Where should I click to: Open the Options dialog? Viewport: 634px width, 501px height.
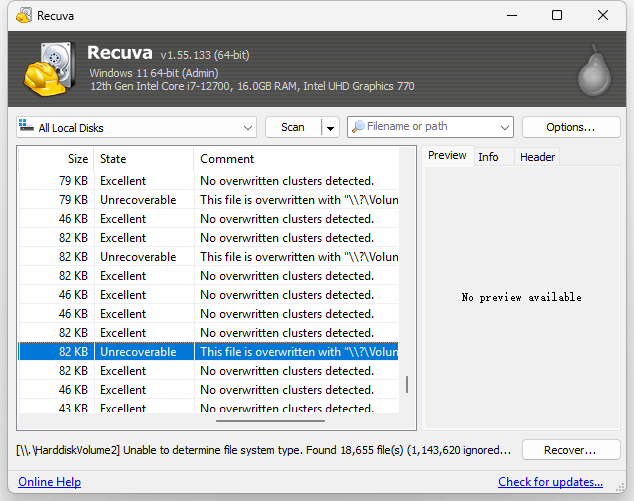point(571,127)
